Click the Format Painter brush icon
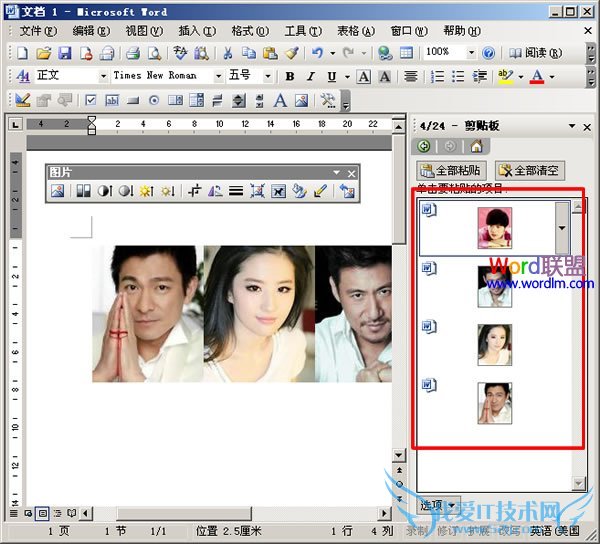This screenshot has width=600, height=544. click(291, 52)
